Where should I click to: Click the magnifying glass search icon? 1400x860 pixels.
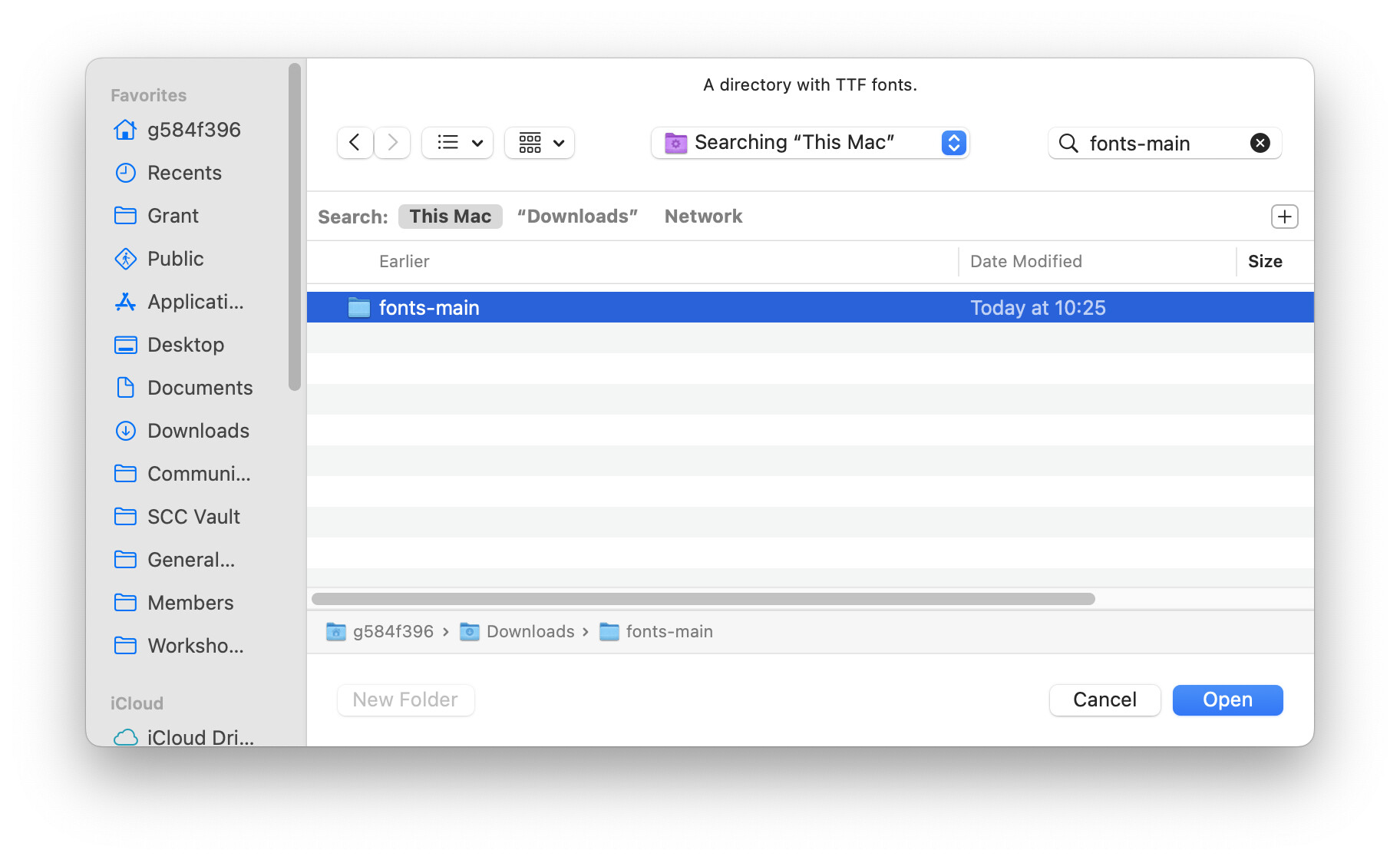(x=1068, y=143)
